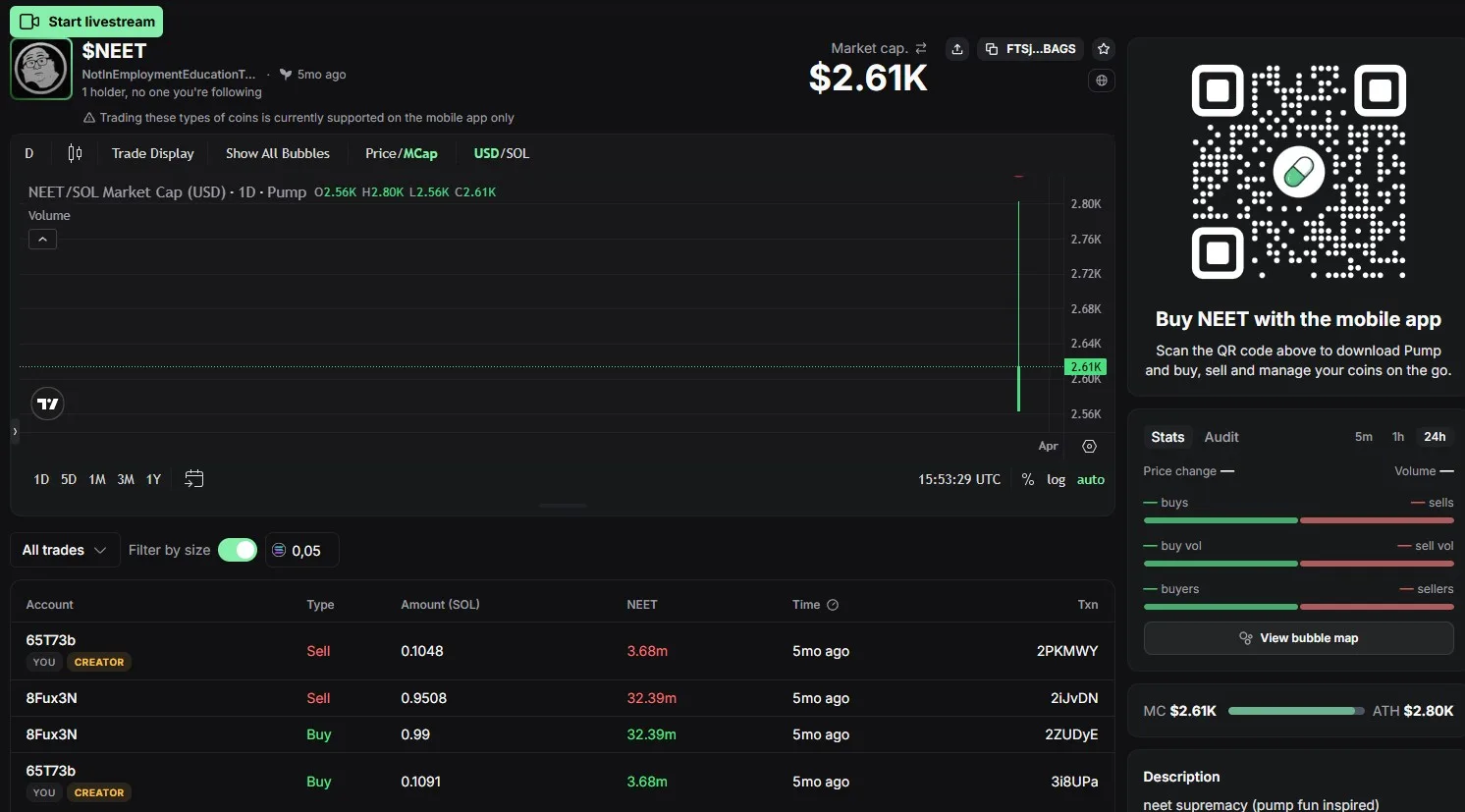Viewport: 1465px width, 812px height.
Task: Click the View bubble map button
Action: (x=1298, y=638)
